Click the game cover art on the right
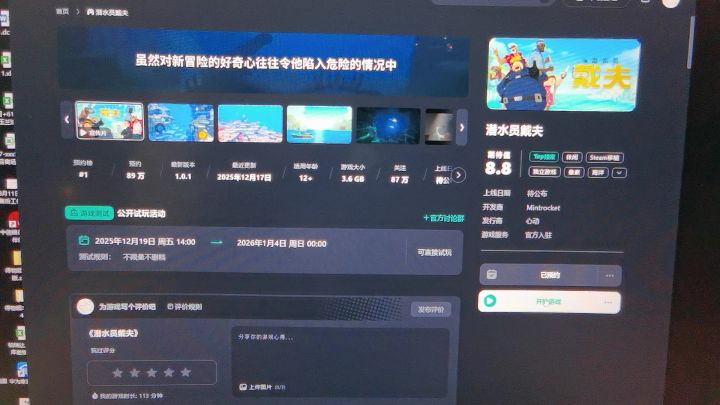 (563, 74)
